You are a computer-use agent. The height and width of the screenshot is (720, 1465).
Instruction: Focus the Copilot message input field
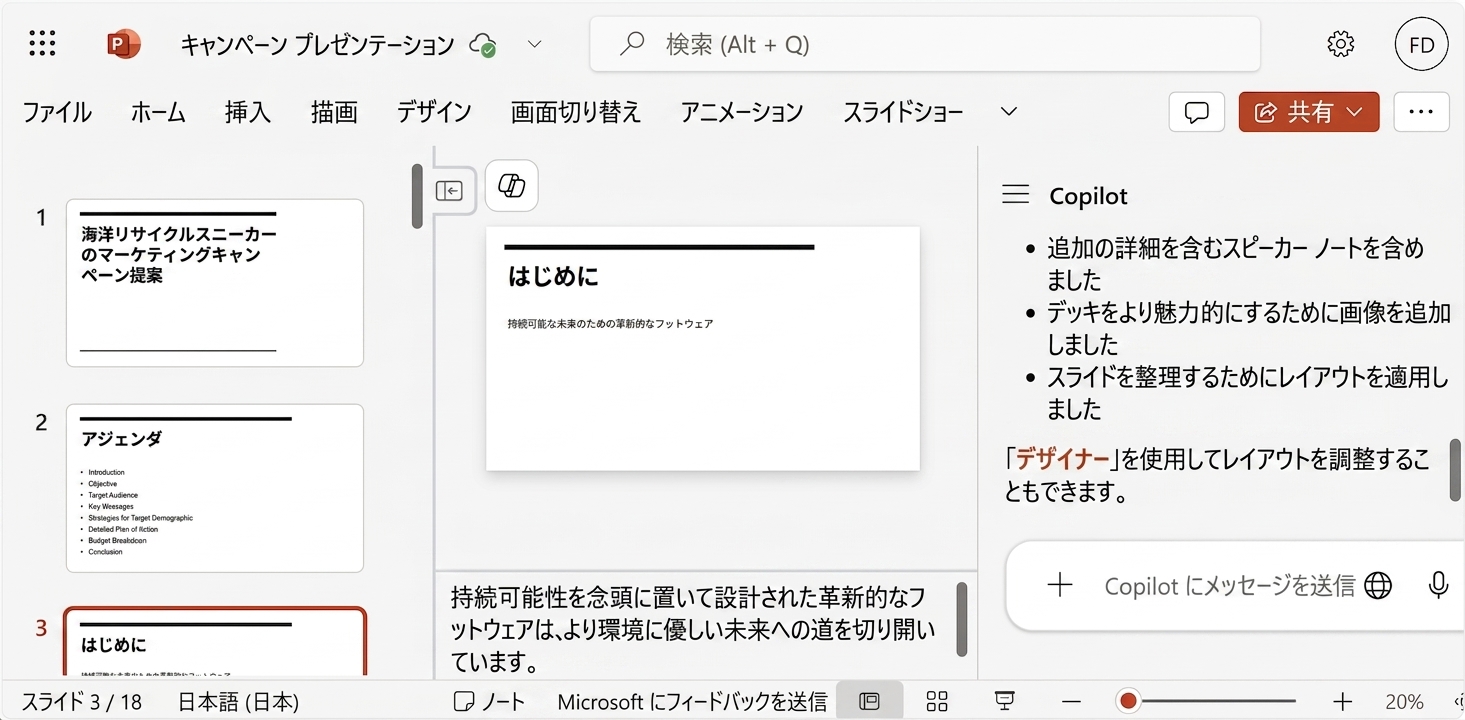tap(1229, 586)
